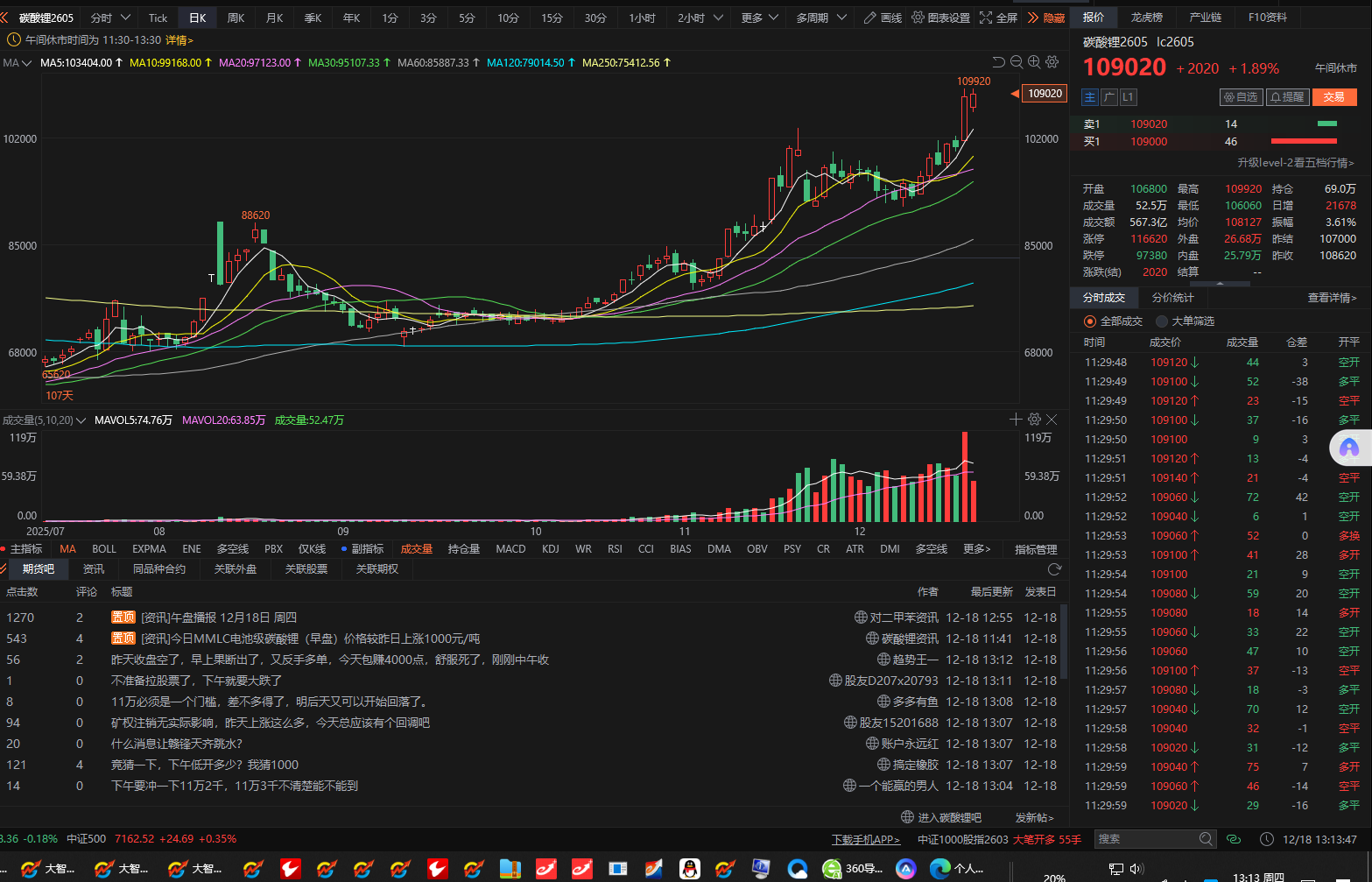Enable the MACD sub indicator

(x=510, y=549)
